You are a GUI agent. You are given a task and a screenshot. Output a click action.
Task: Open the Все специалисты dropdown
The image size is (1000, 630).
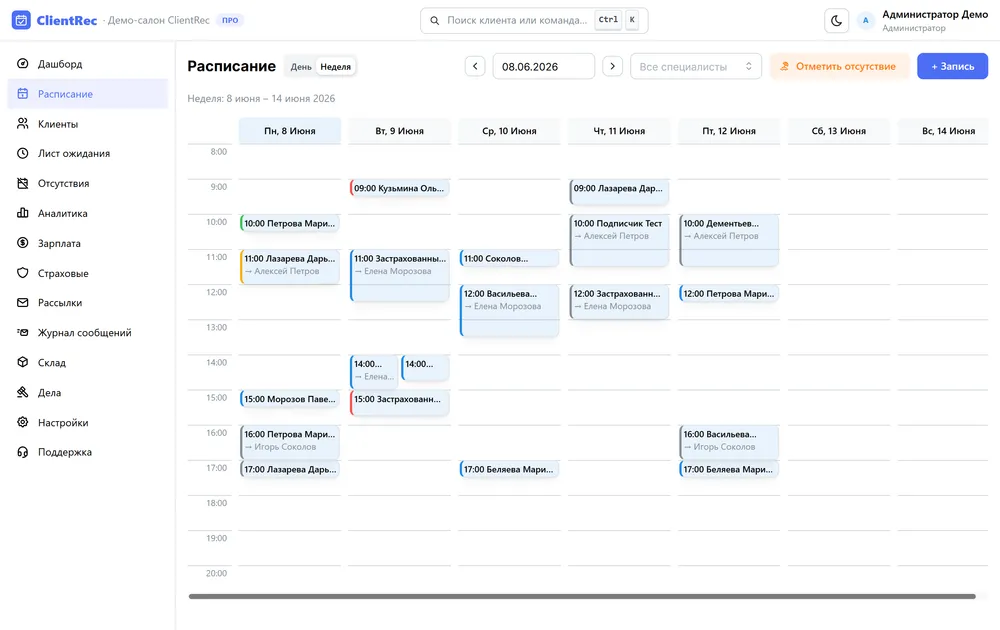696,66
